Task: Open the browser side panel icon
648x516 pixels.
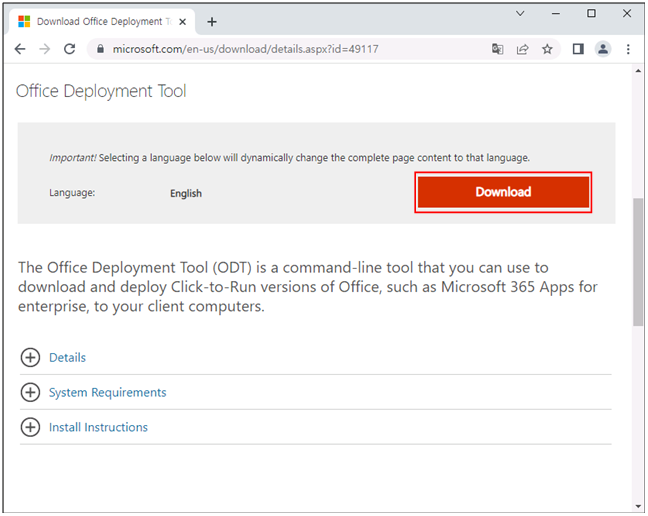Action: [x=578, y=49]
